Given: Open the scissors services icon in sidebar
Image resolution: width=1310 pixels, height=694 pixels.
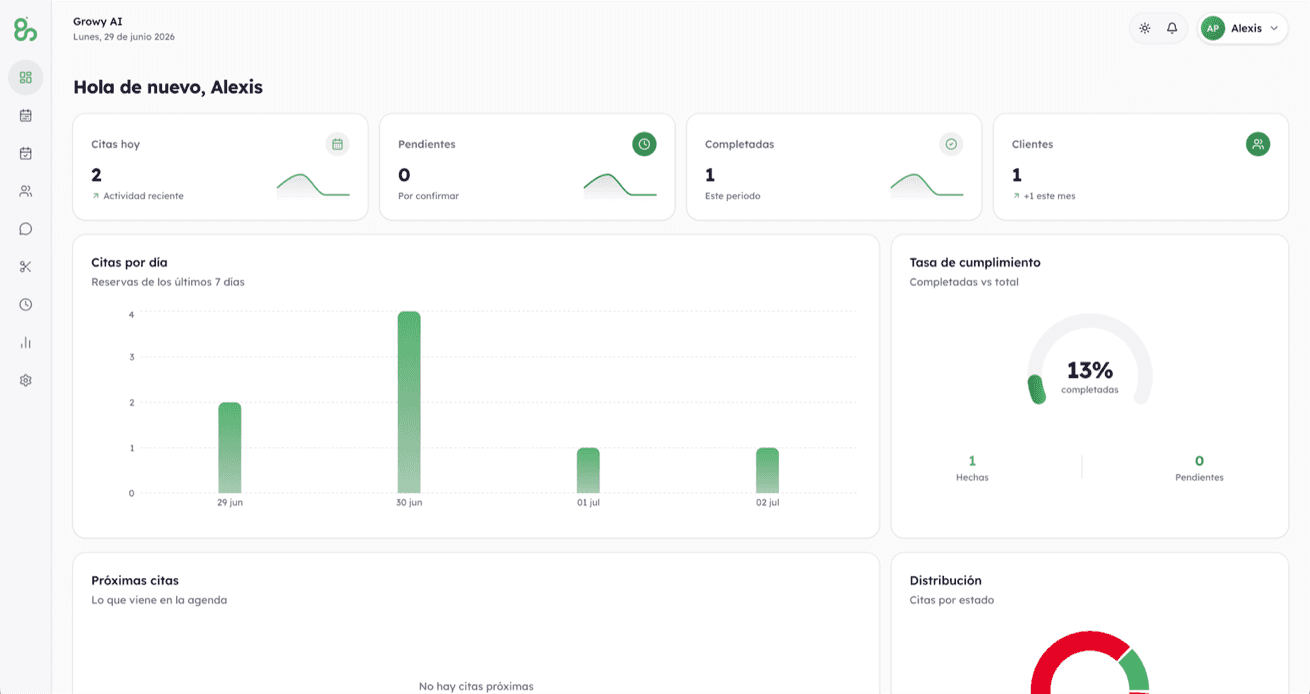Looking at the screenshot, I should (26, 267).
